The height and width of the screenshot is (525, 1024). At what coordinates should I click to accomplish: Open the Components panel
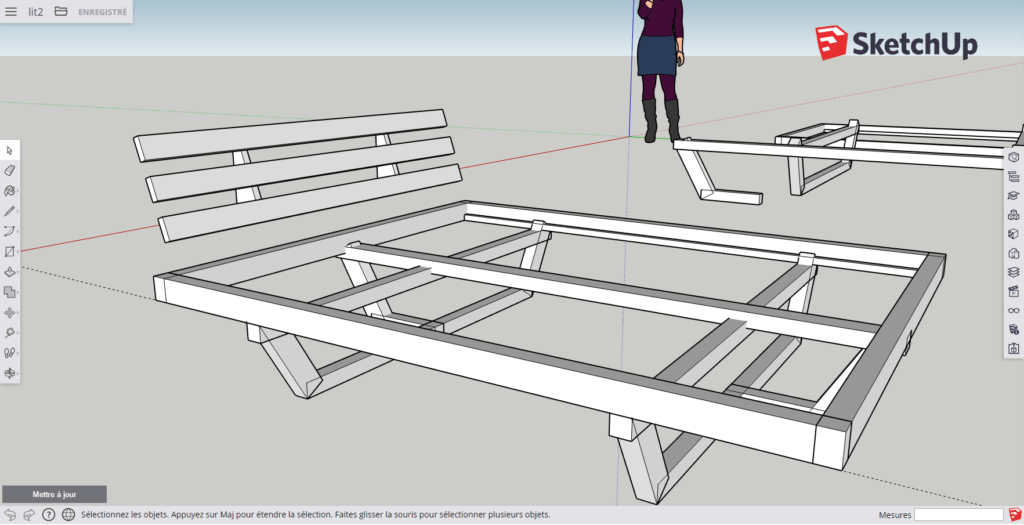point(1014,215)
